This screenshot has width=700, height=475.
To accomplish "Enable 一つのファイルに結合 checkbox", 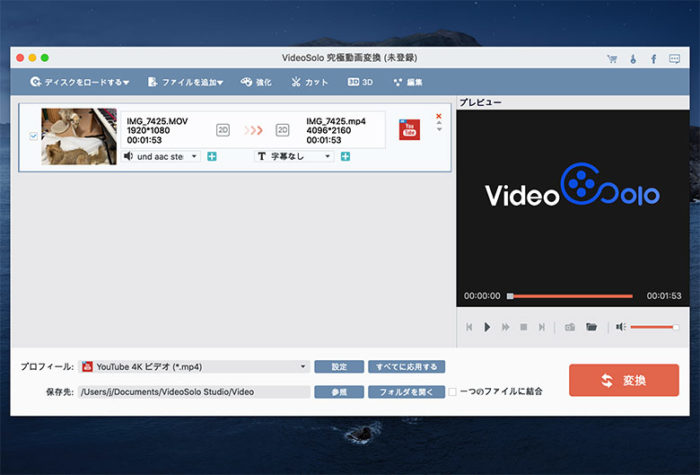I will (x=452, y=392).
